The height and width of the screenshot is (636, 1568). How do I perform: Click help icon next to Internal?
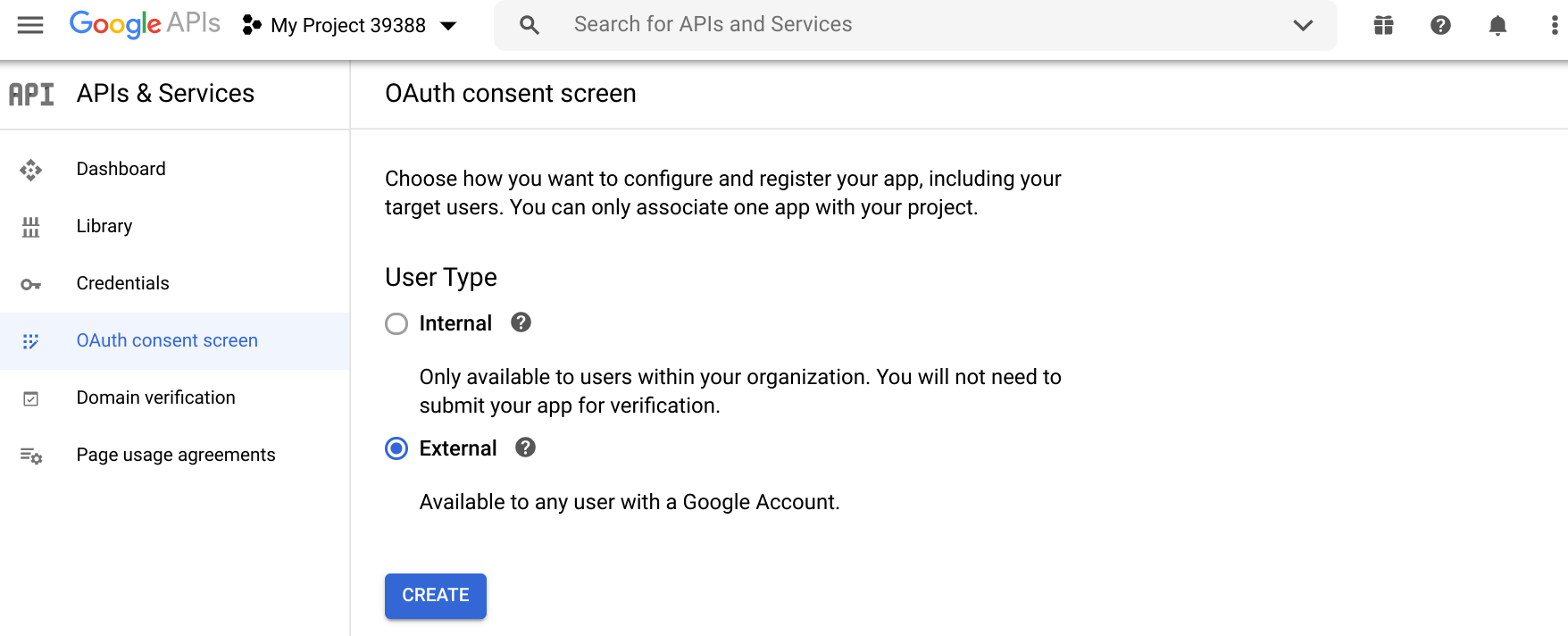click(x=521, y=322)
